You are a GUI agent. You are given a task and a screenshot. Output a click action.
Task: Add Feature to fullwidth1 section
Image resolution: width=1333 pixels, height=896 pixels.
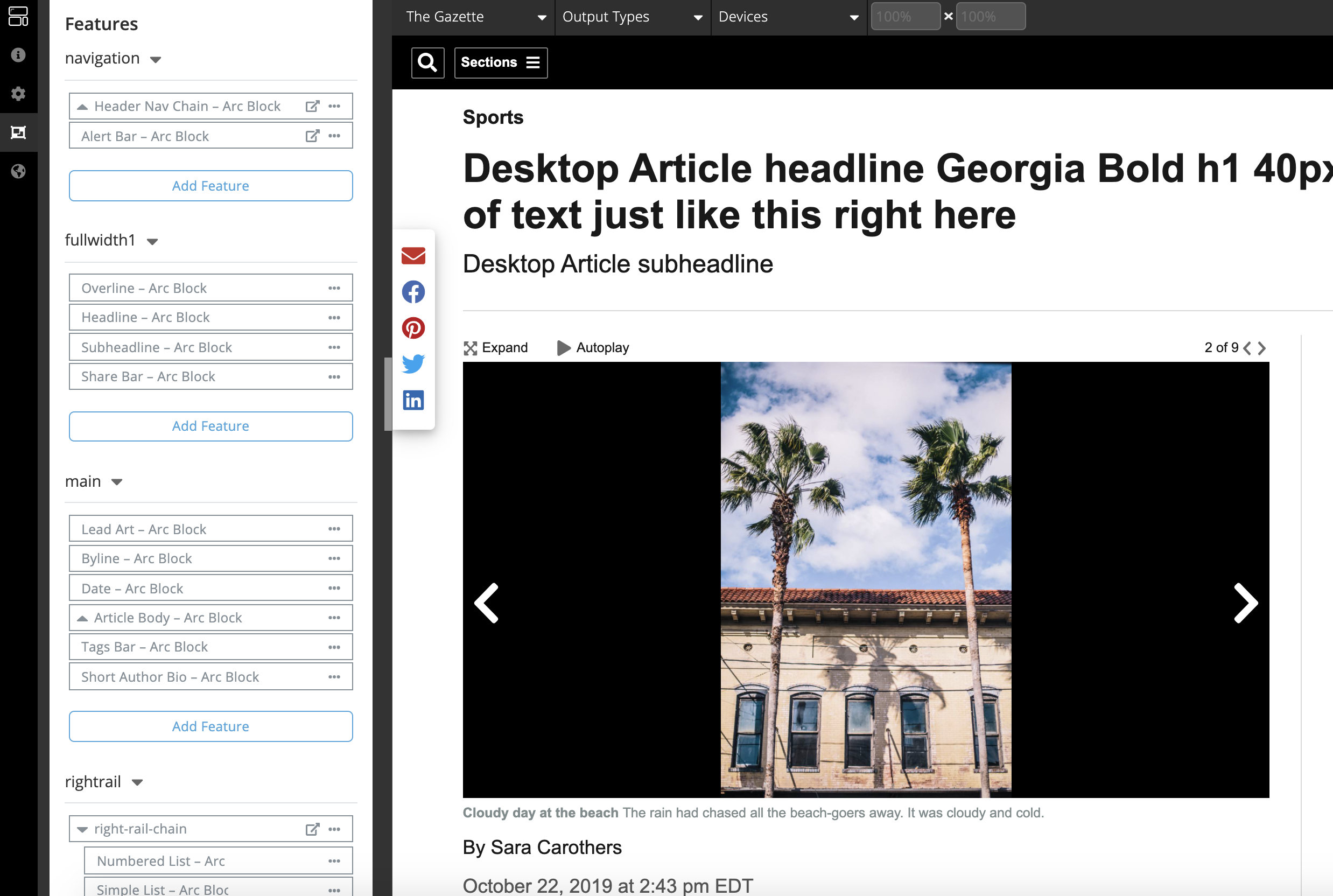[211, 426]
